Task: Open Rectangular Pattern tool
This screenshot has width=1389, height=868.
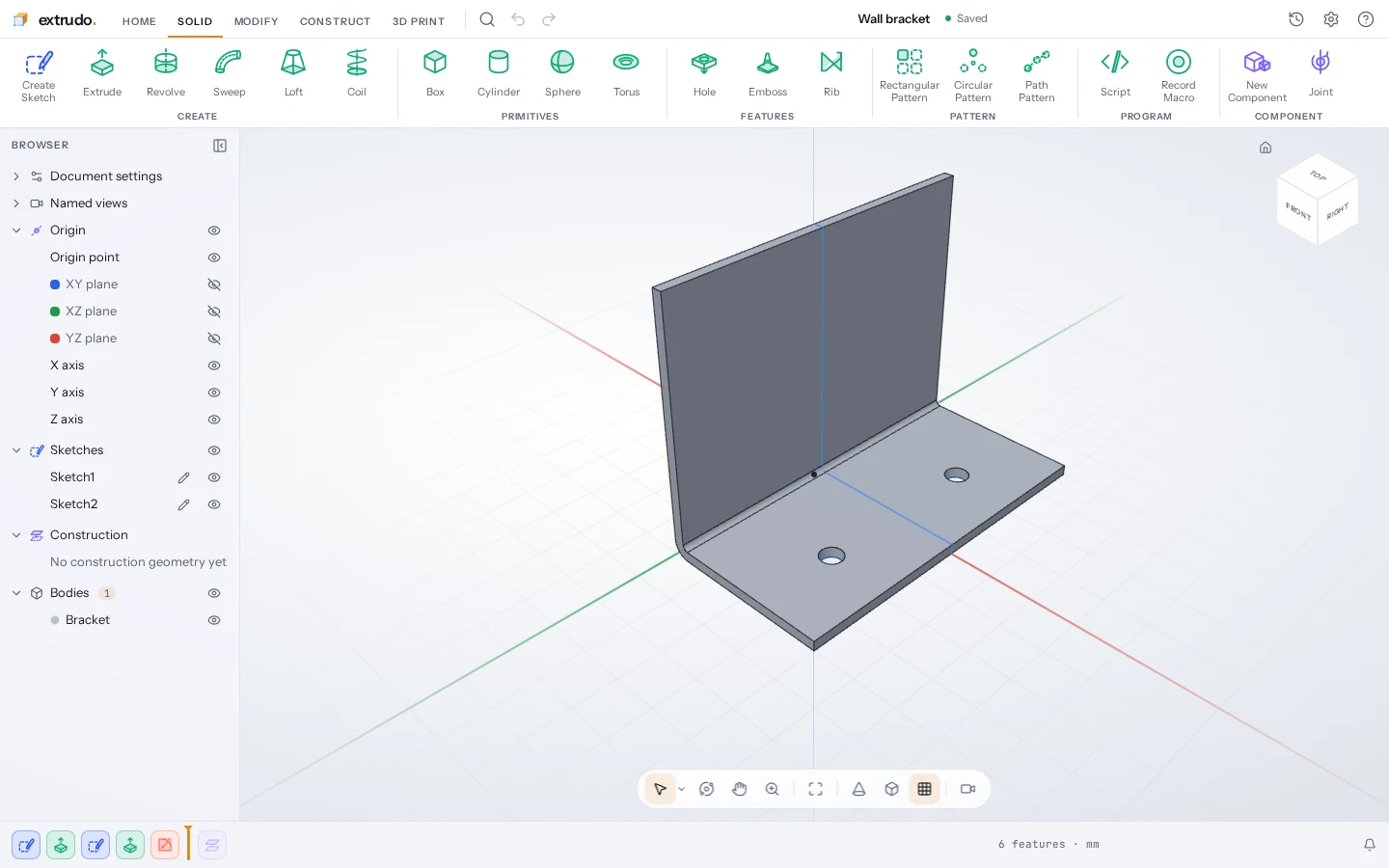Action: coord(910,75)
